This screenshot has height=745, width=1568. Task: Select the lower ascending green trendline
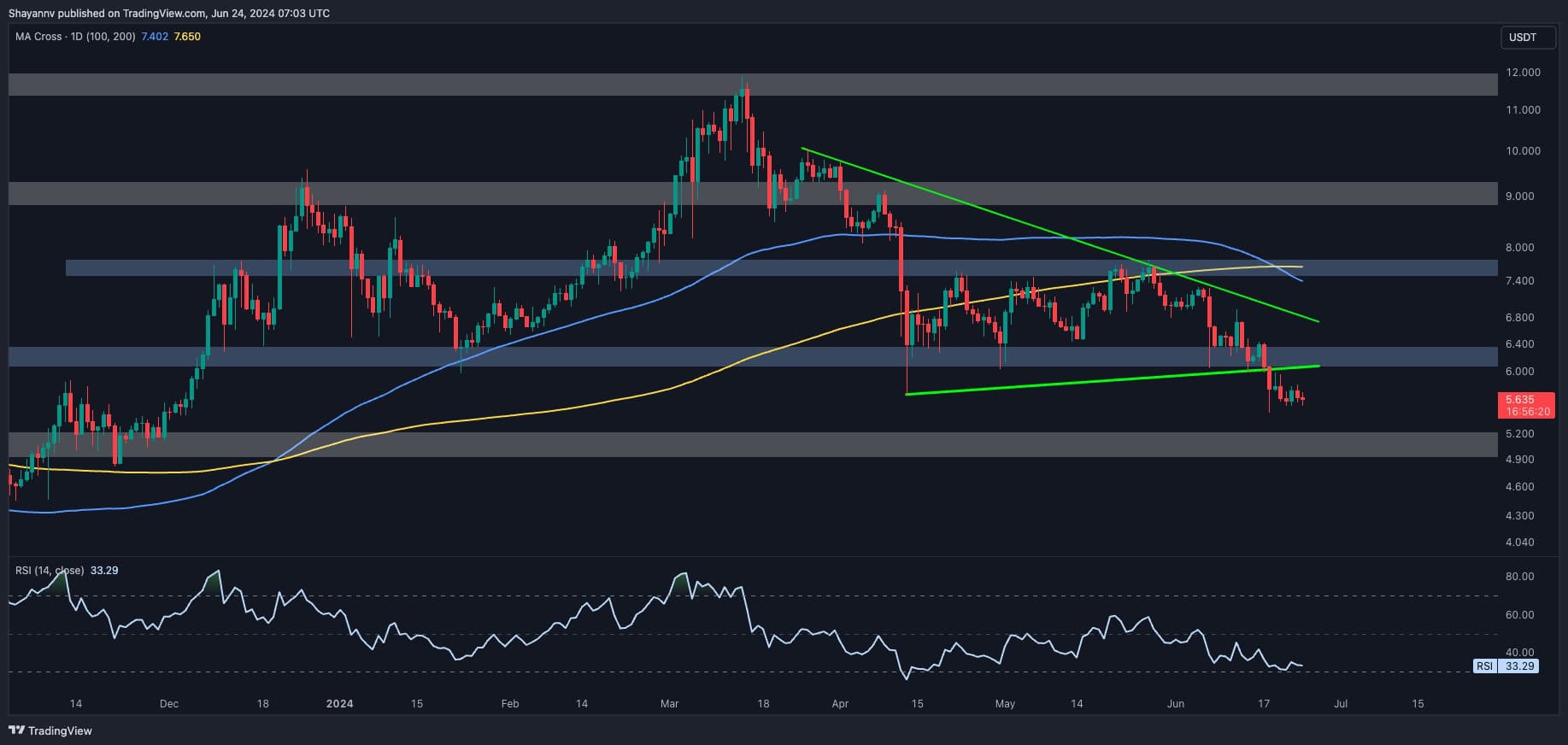click(x=1111, y=380)
